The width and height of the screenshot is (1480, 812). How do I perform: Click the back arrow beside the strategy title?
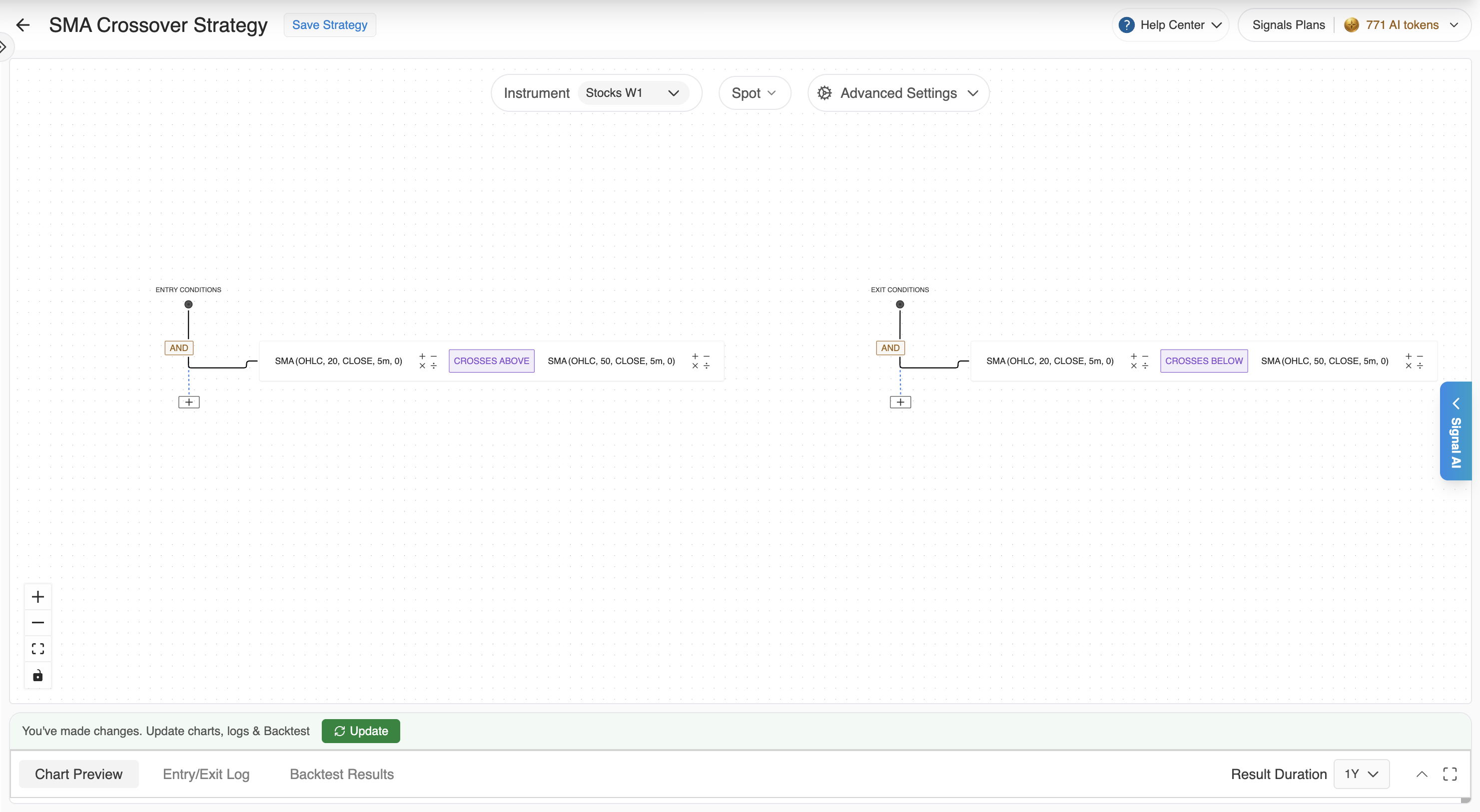[x=23, y=24]
